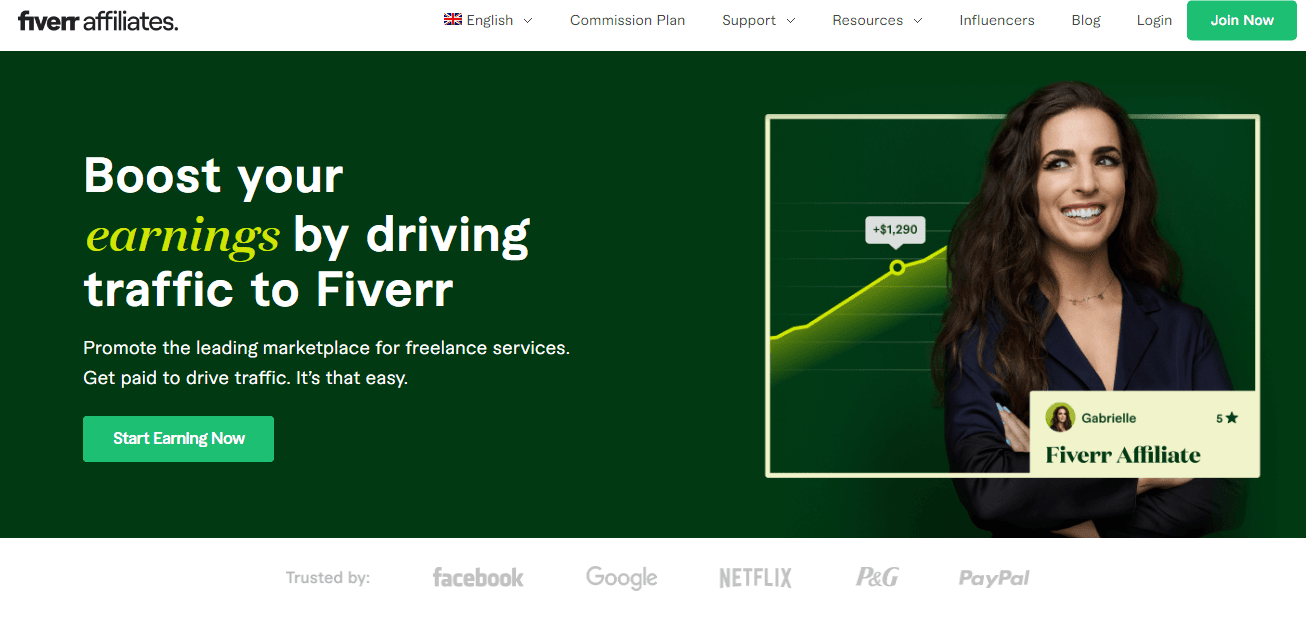Image resolution: width=1306 pixels, height=633 pixels.
Task: Click Gabrielle's round profile avatar
Action: click(x=1060, y=418)
